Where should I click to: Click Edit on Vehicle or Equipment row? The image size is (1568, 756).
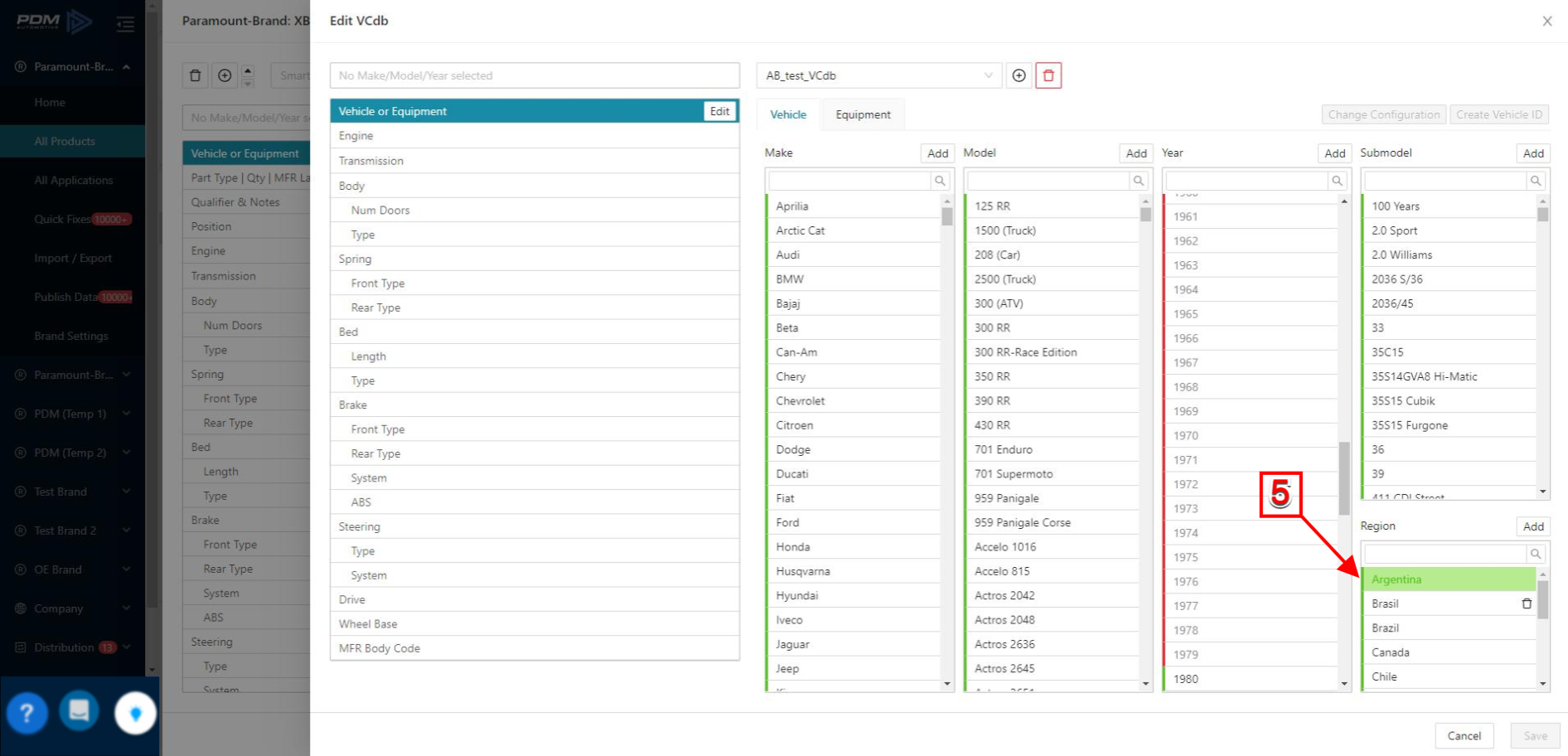click(x=719, y=111)
